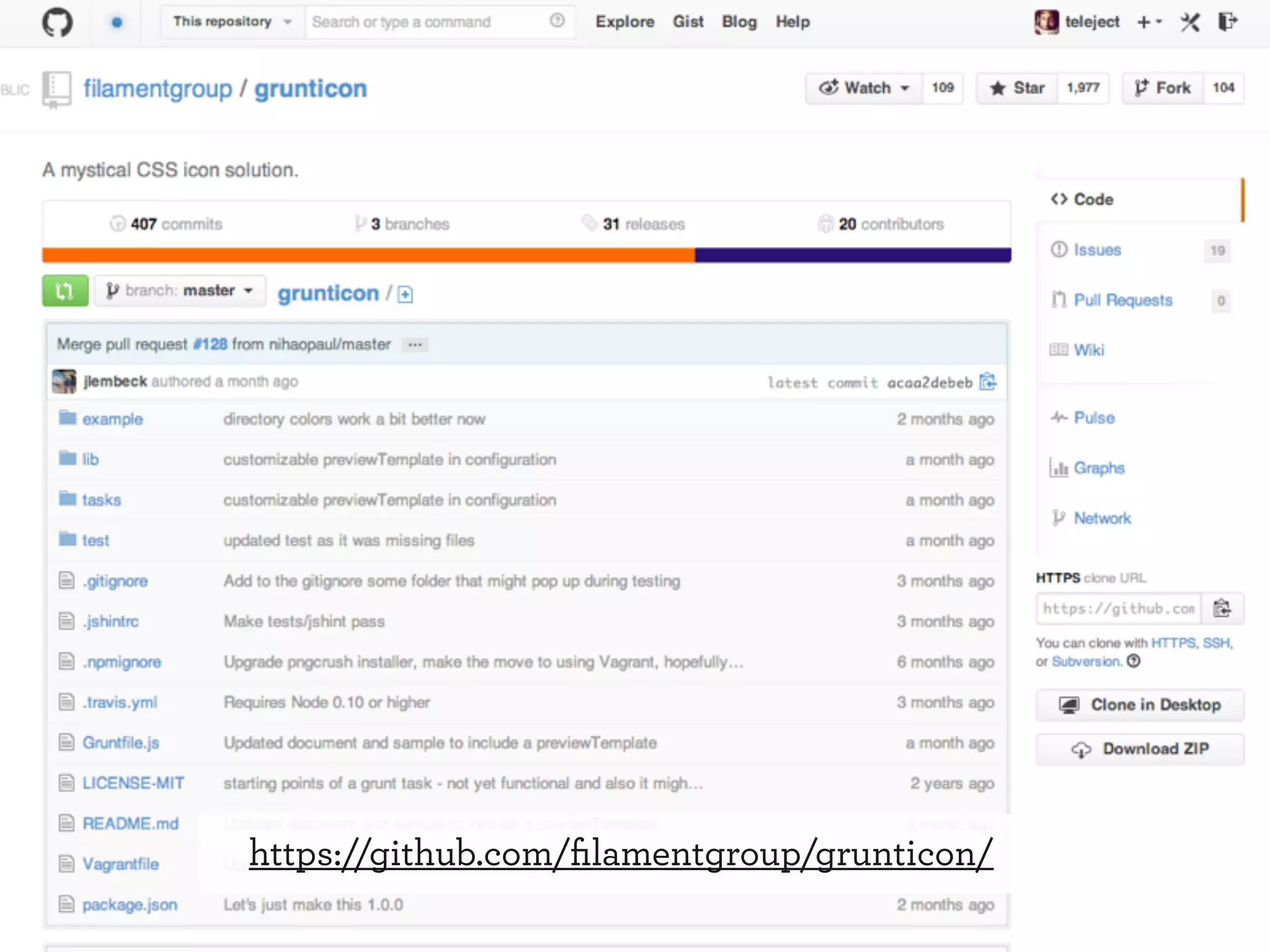Viewport: 1270px width, 952px height.
Task: Open README.md file
Action: (x=131, y=824)
